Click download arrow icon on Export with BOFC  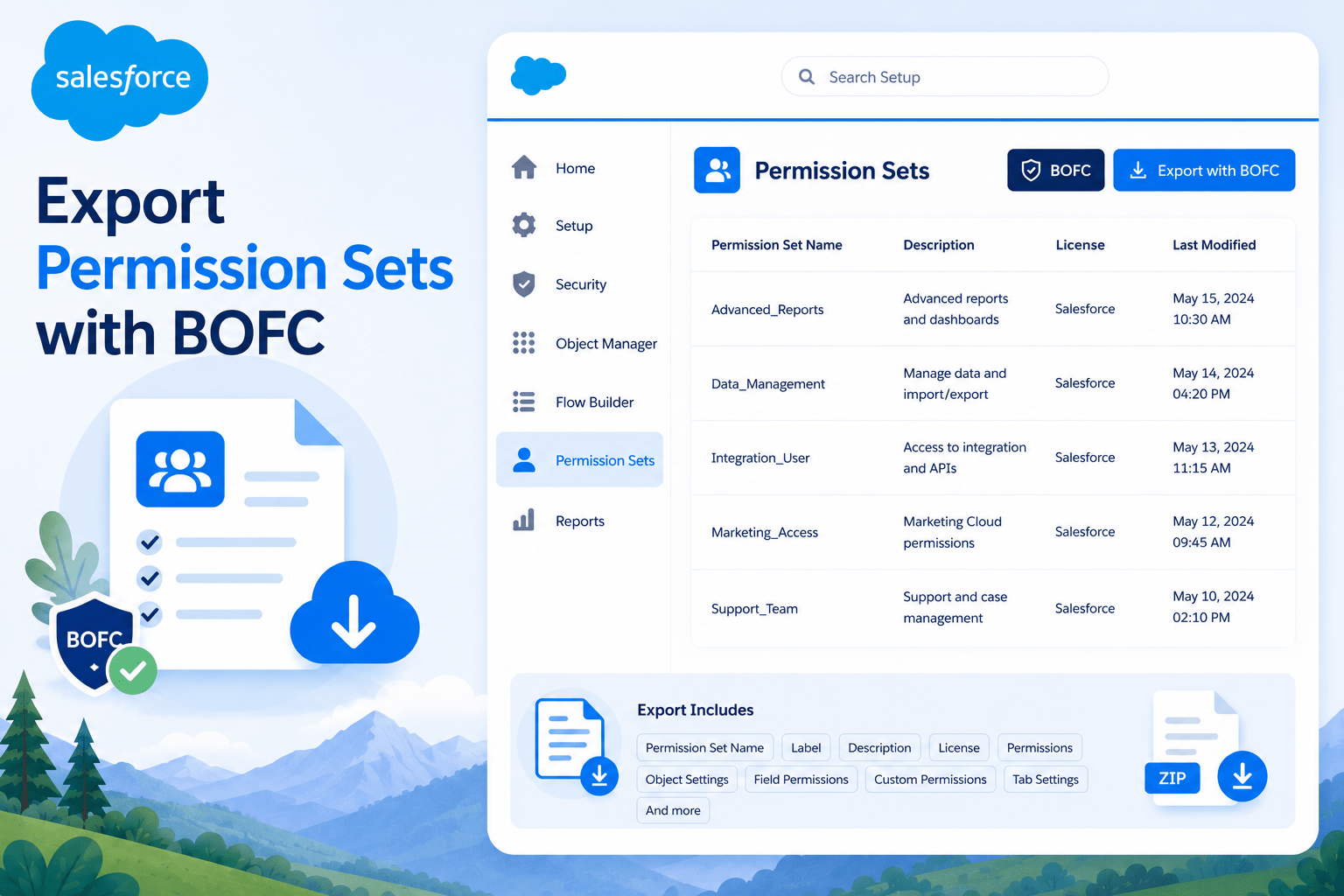(1137, 170)
